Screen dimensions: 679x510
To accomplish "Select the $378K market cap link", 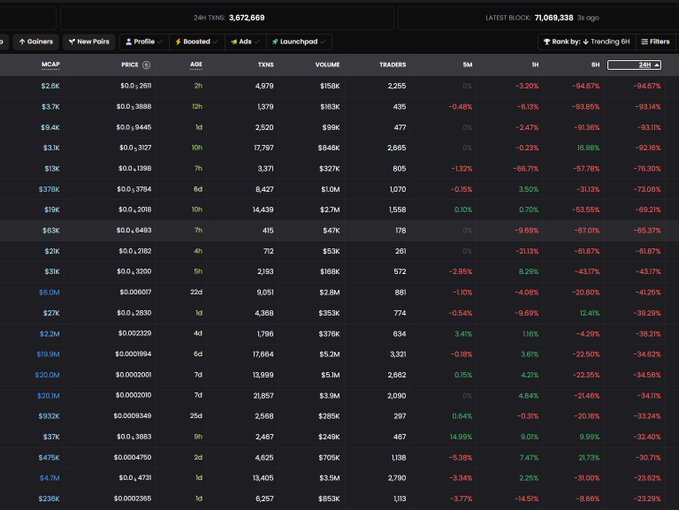I will (x=49, y=189).
